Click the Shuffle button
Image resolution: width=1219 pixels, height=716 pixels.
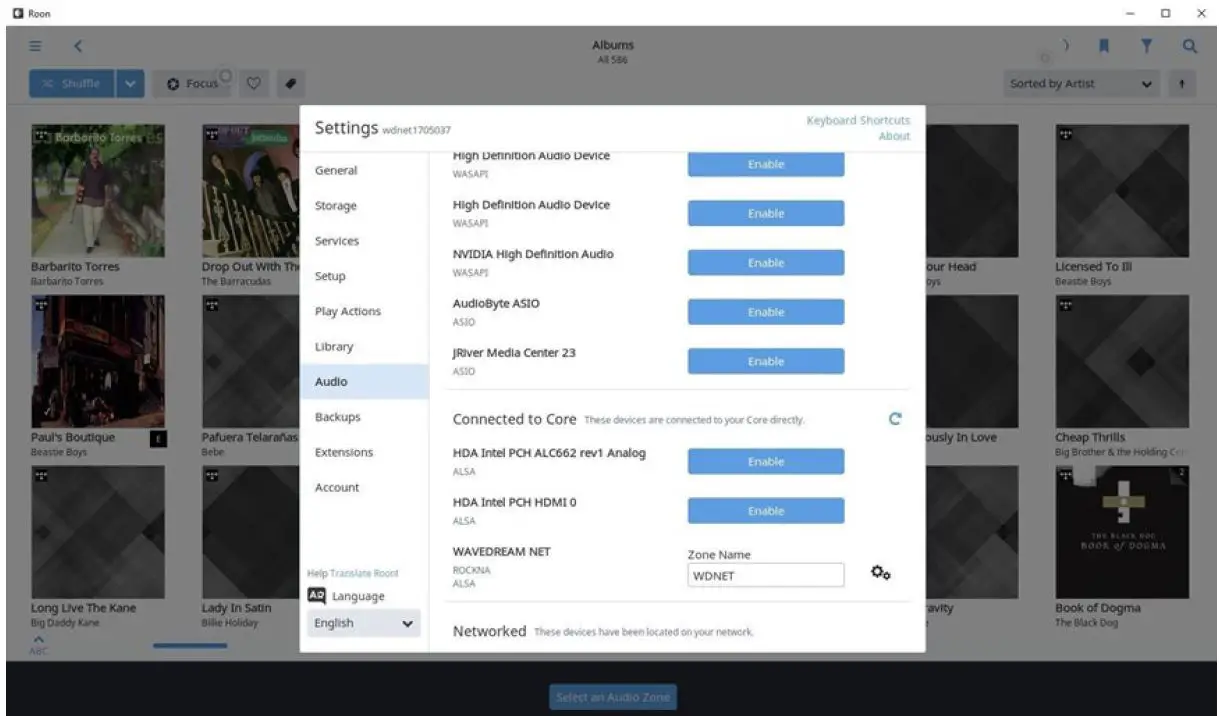tap(72, 83)
